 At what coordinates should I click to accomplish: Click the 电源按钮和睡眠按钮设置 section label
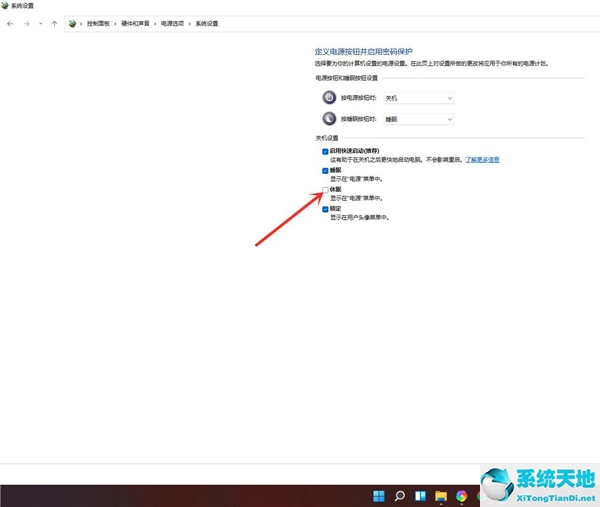347,78
